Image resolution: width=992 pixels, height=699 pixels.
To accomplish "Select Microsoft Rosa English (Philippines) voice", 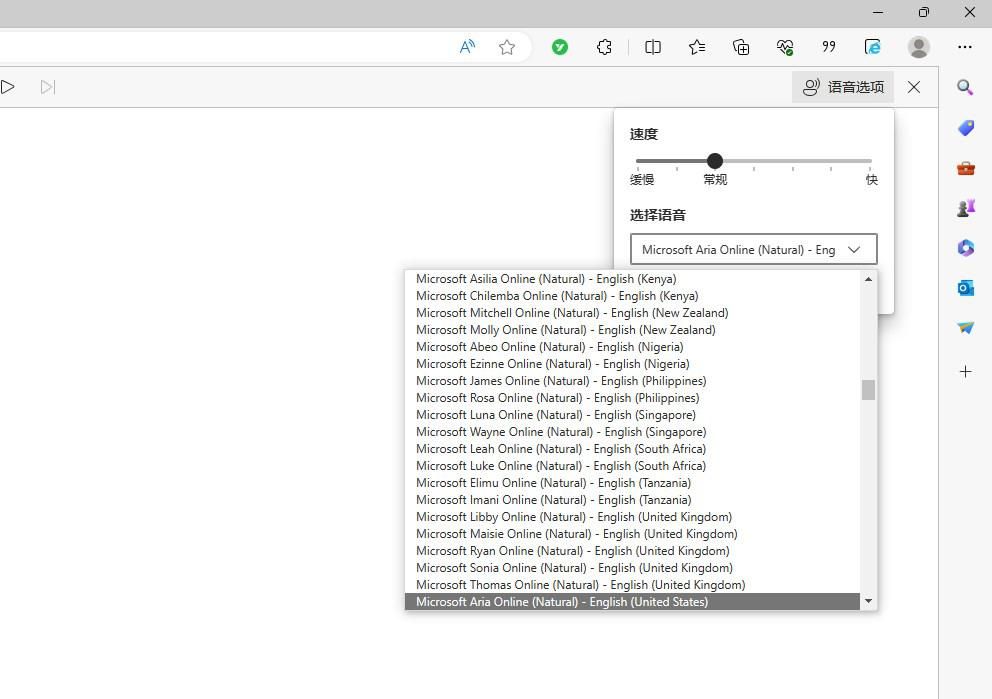I will pos(632,399).
